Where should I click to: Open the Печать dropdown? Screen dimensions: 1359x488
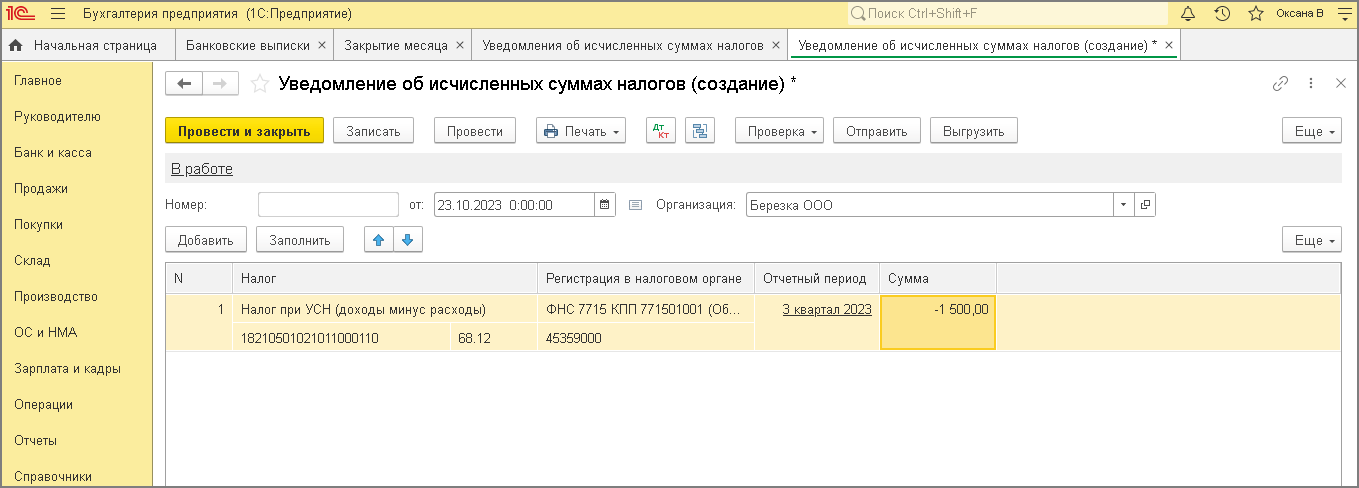click(581, 131)
